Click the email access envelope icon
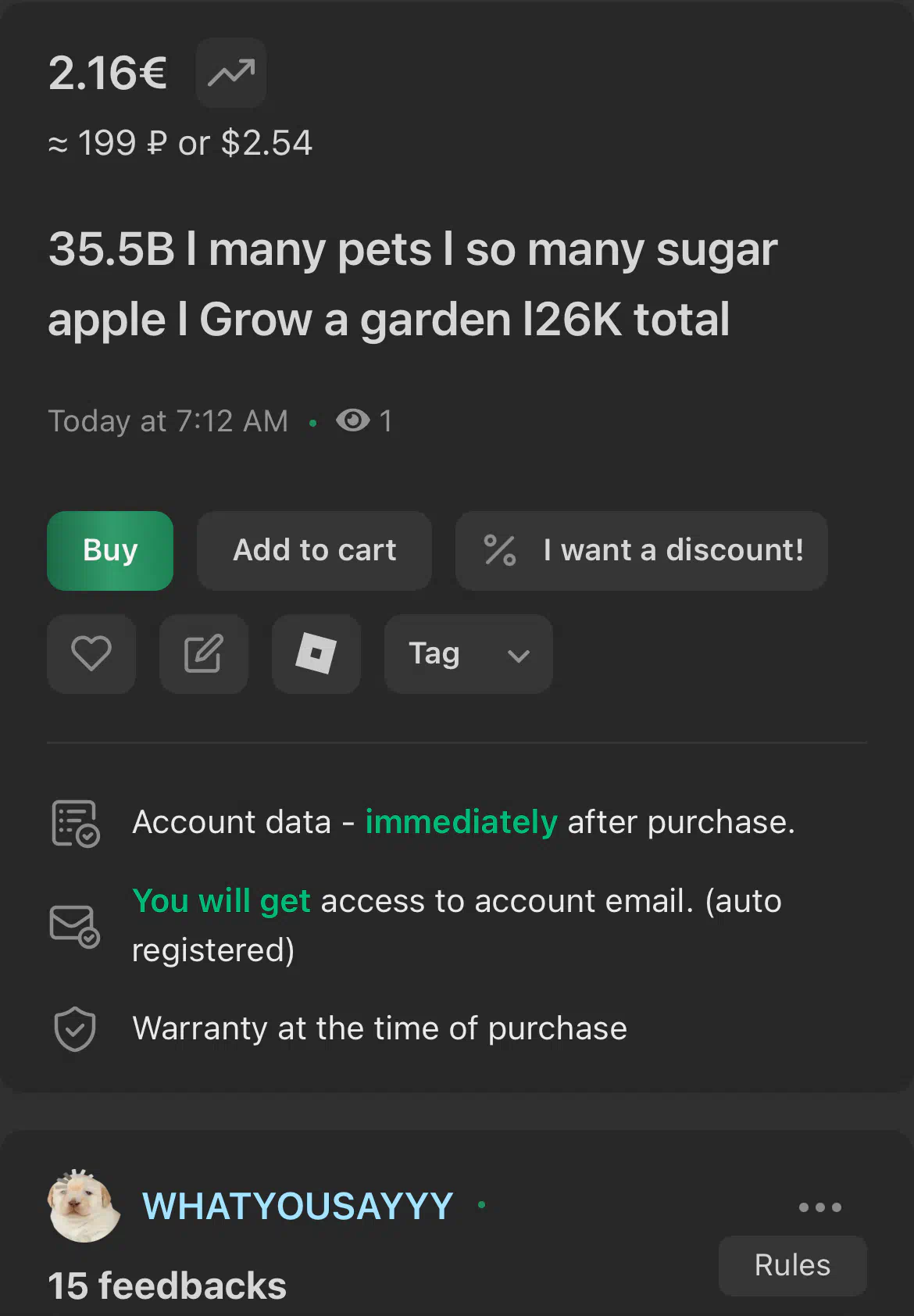Viewport: 914px width, 1316px height. click(75, 926)
